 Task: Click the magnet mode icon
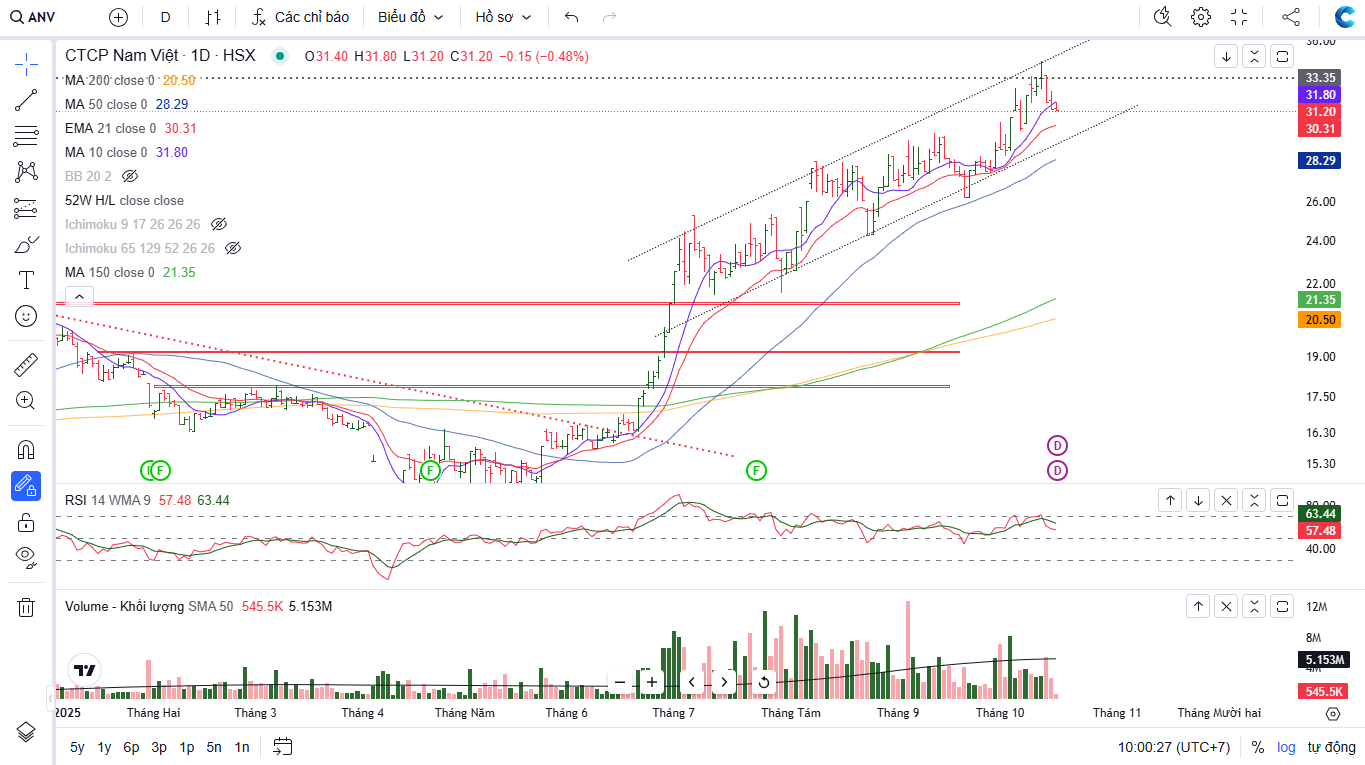26,450
